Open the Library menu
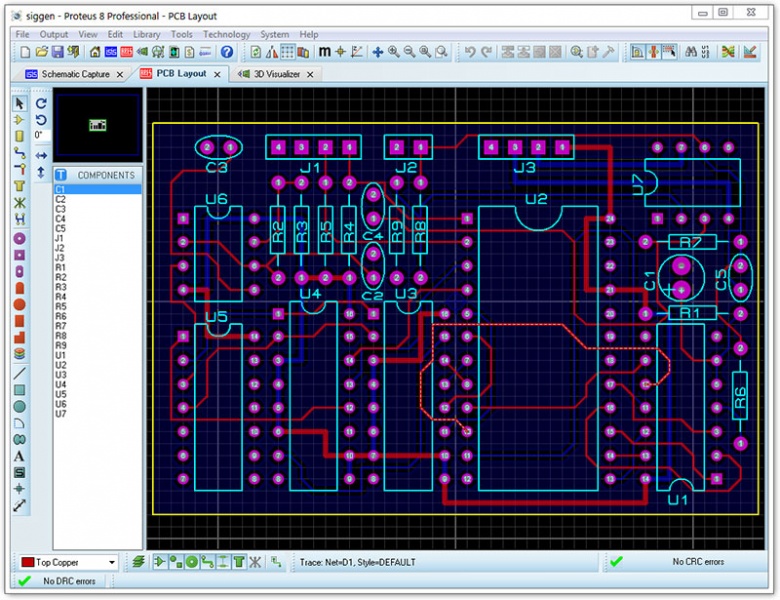The width and height of the screenshot is (780, 600). (x=146, y=34)
